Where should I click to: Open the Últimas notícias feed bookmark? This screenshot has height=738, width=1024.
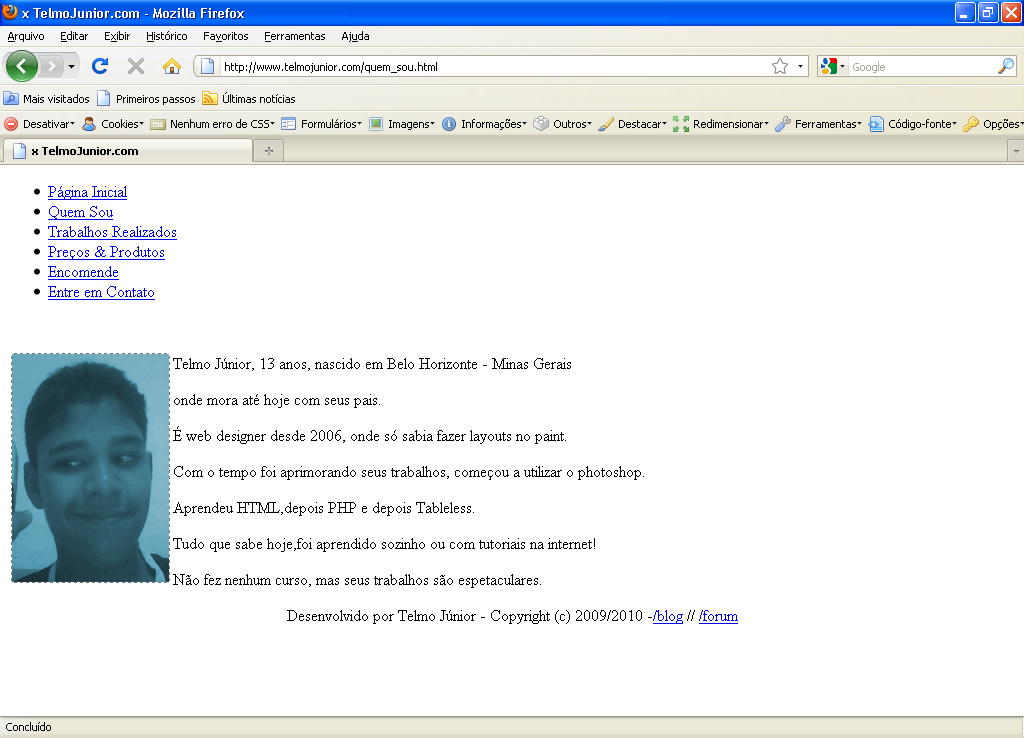click(249, 99)
